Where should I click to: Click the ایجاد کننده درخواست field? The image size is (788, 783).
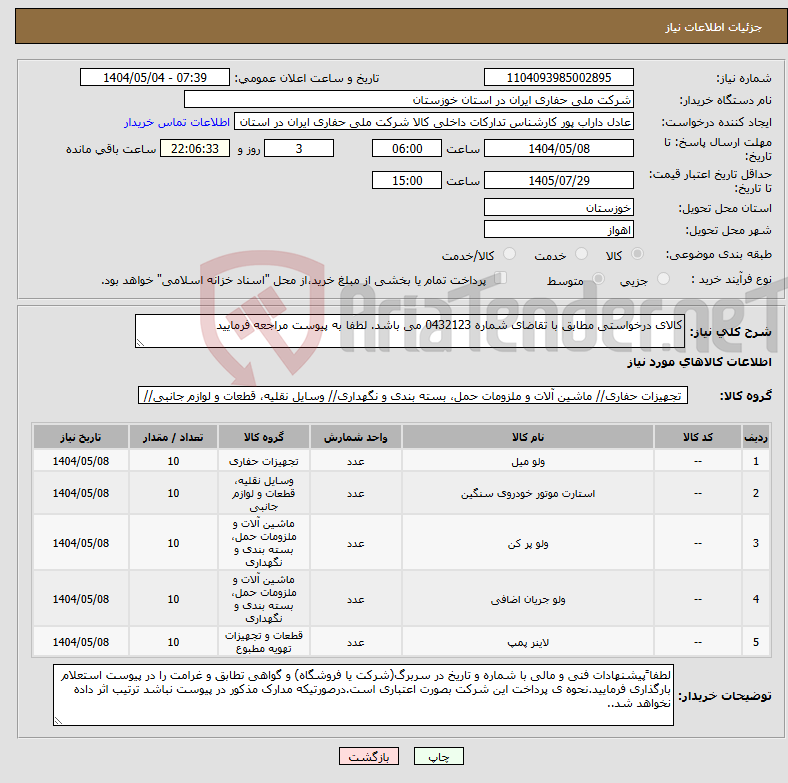click(434, 122)
